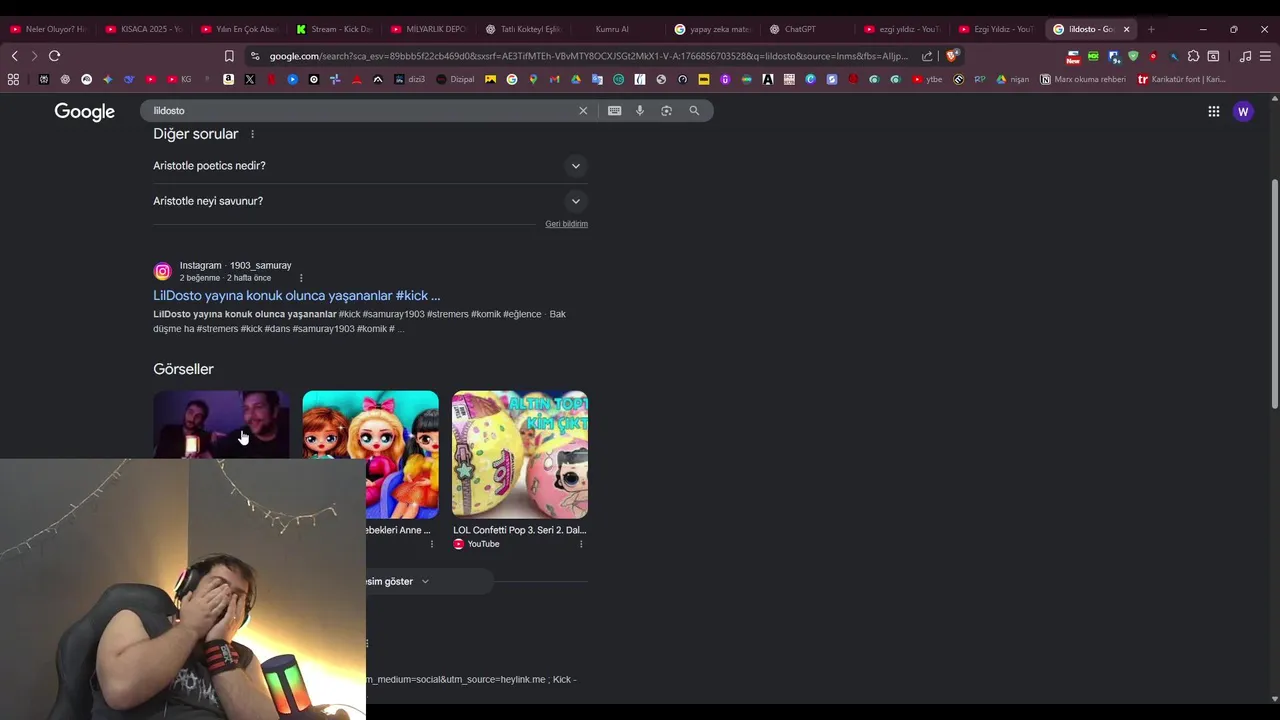Image resolution: width=1280 pixels, height=720 pixels.
Task: Open the Google apps grid icon
Action: pyautogui.click(x=1213, y=111)
